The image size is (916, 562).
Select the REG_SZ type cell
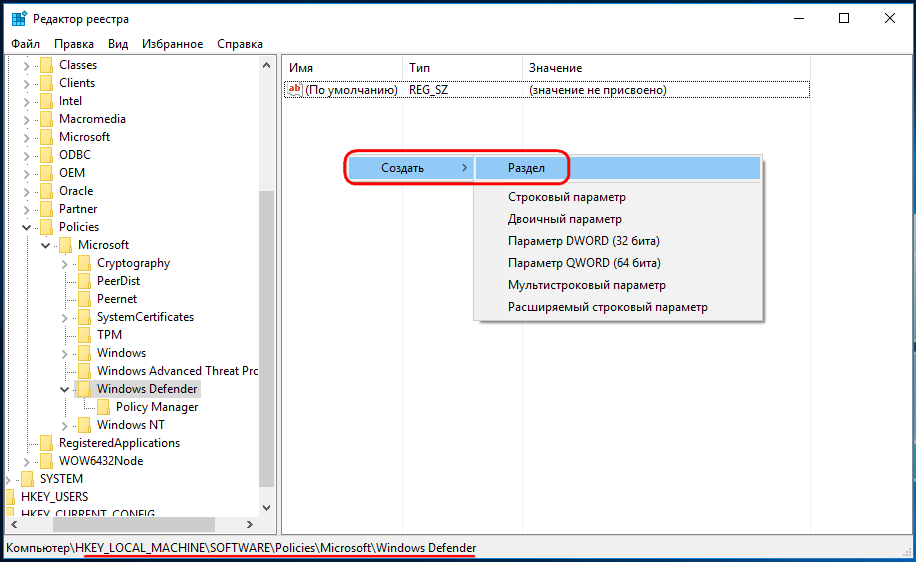[428, 90]
